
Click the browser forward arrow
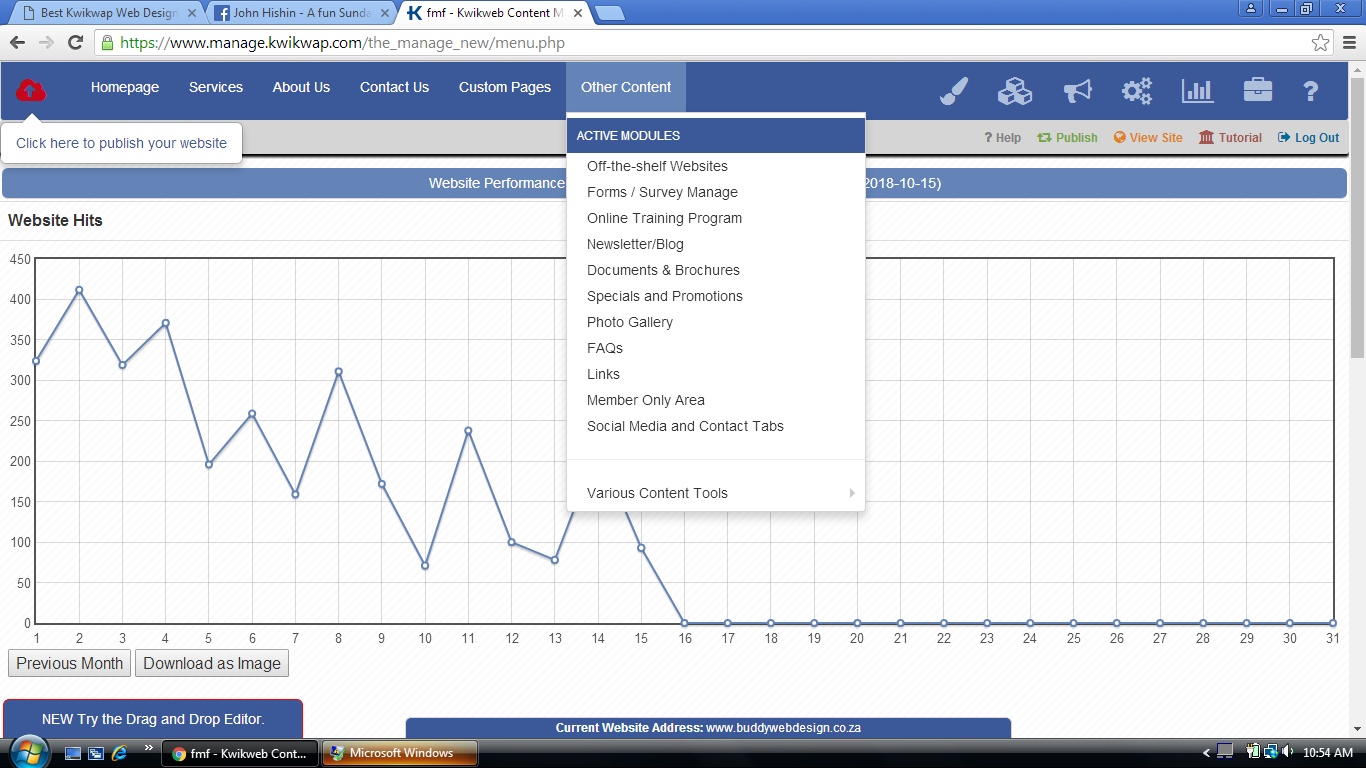point(46,43)
